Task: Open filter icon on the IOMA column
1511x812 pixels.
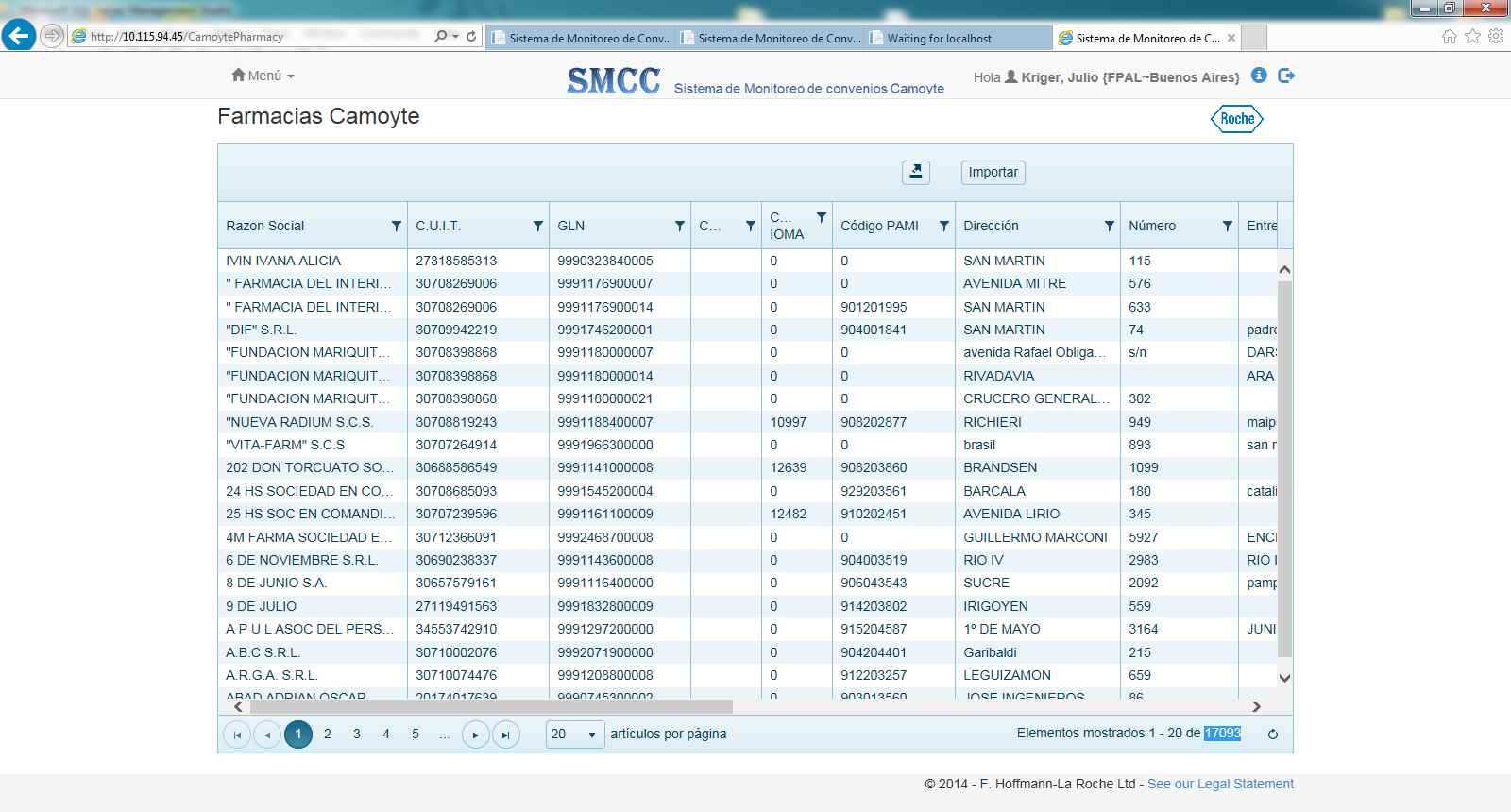Action: pyautogui.click(x=822, y=217)
